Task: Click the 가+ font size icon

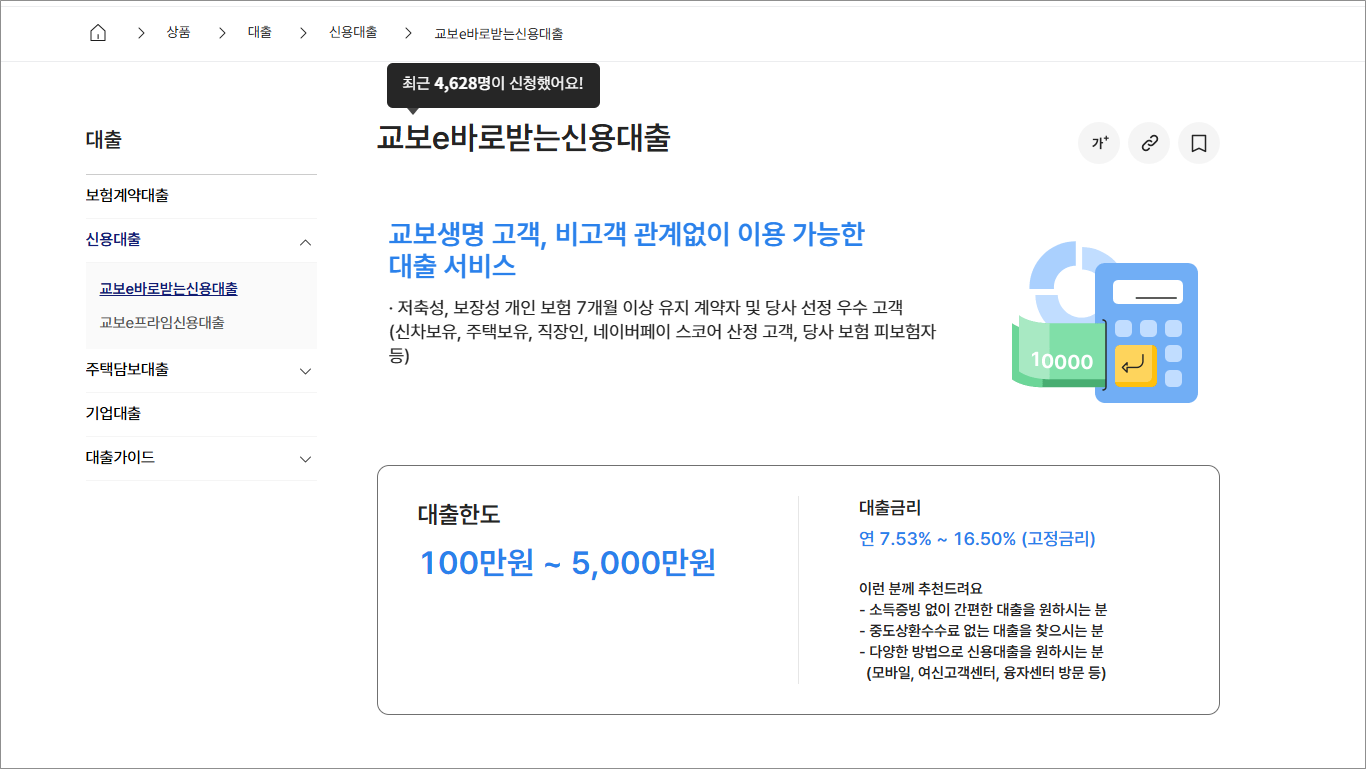Action: 1098,143
